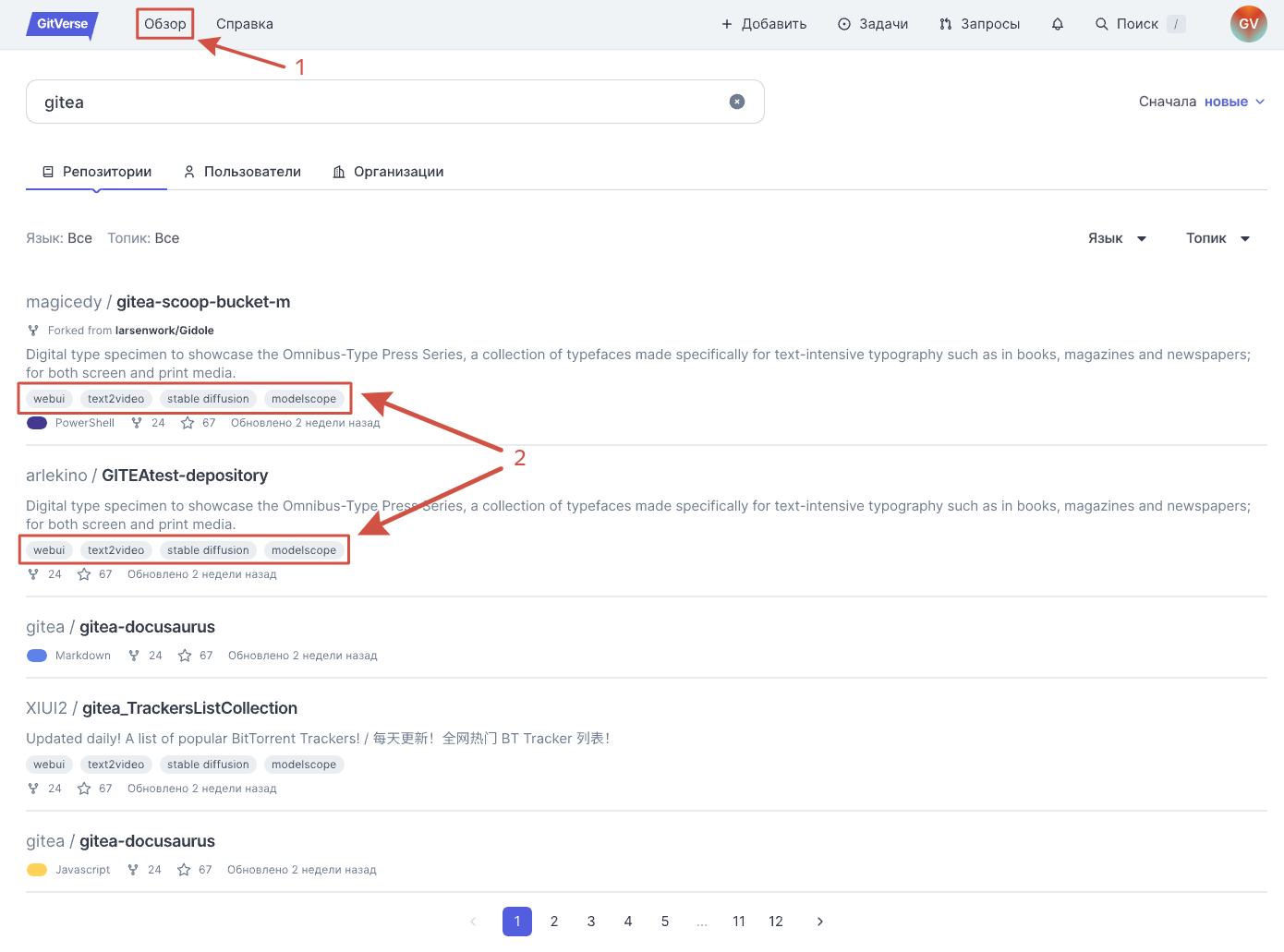
Task: Go to page 2
Action: [554, 922]
